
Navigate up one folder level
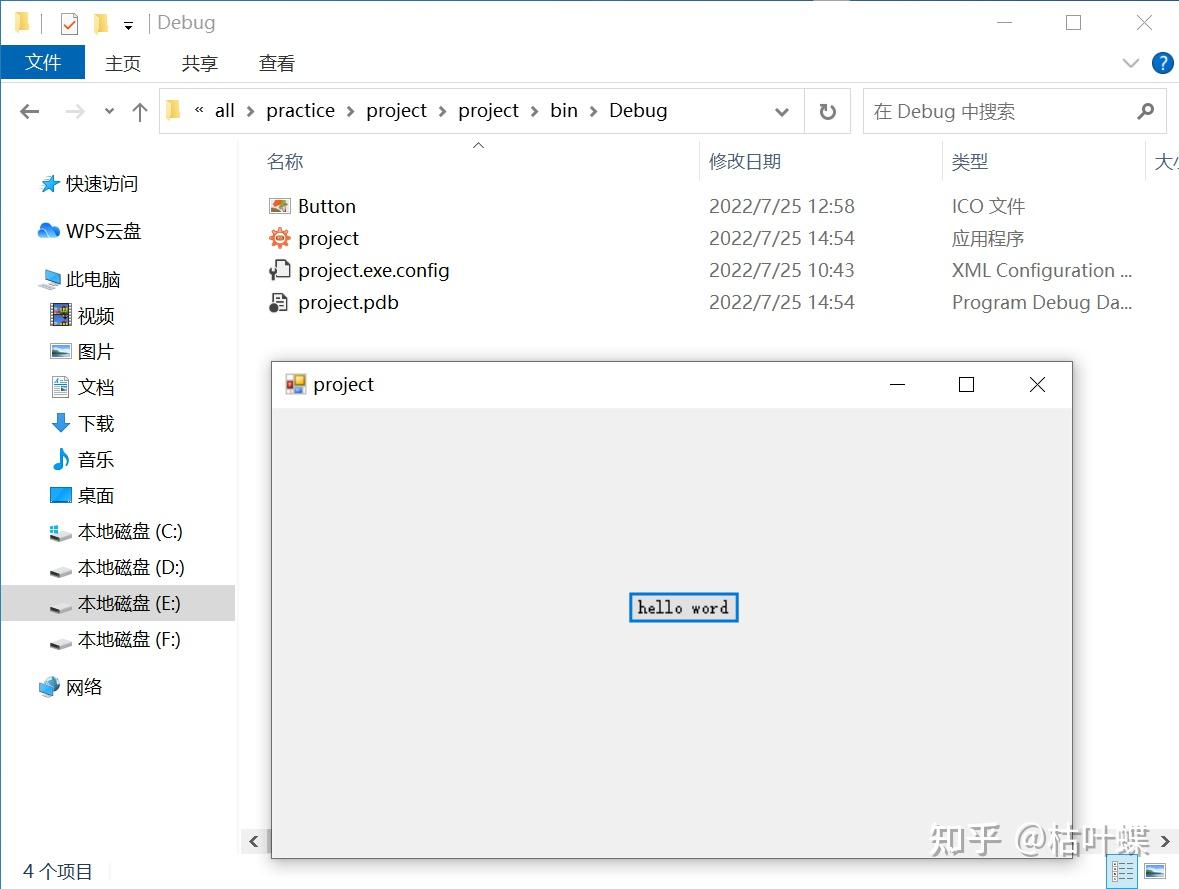(139, 111)
